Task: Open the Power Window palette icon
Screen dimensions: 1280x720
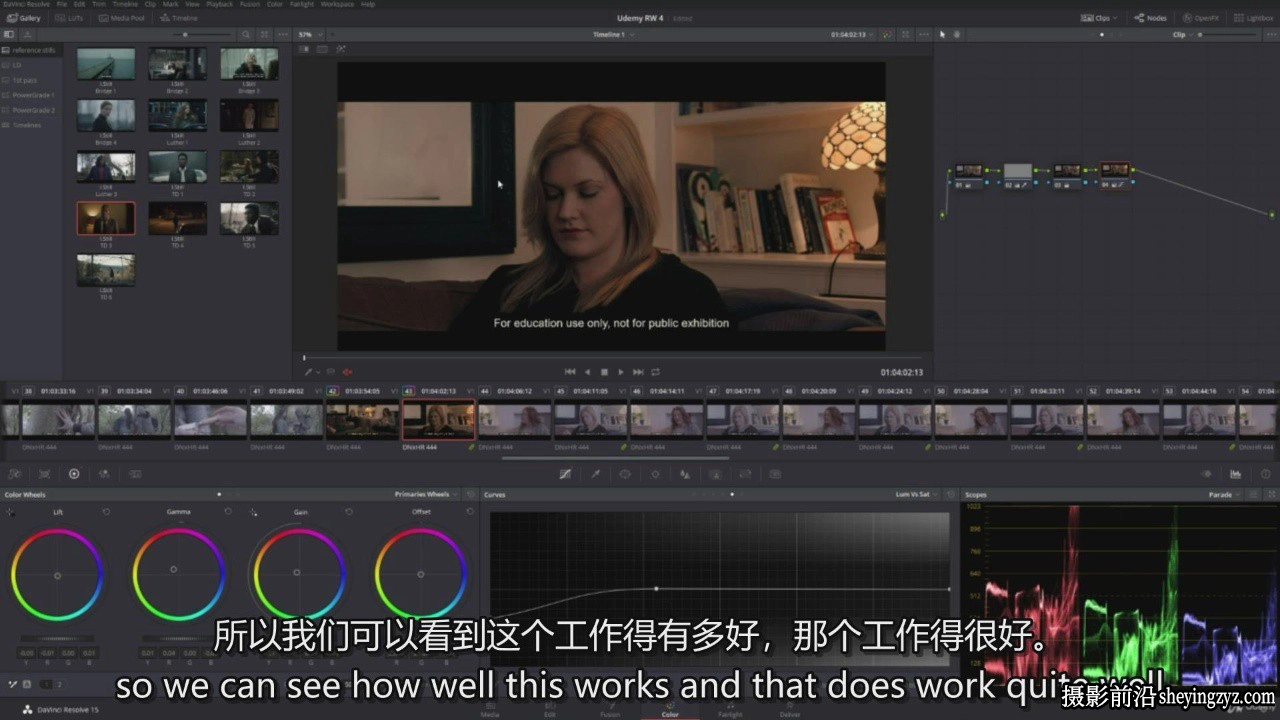Action: click(625, 474)
